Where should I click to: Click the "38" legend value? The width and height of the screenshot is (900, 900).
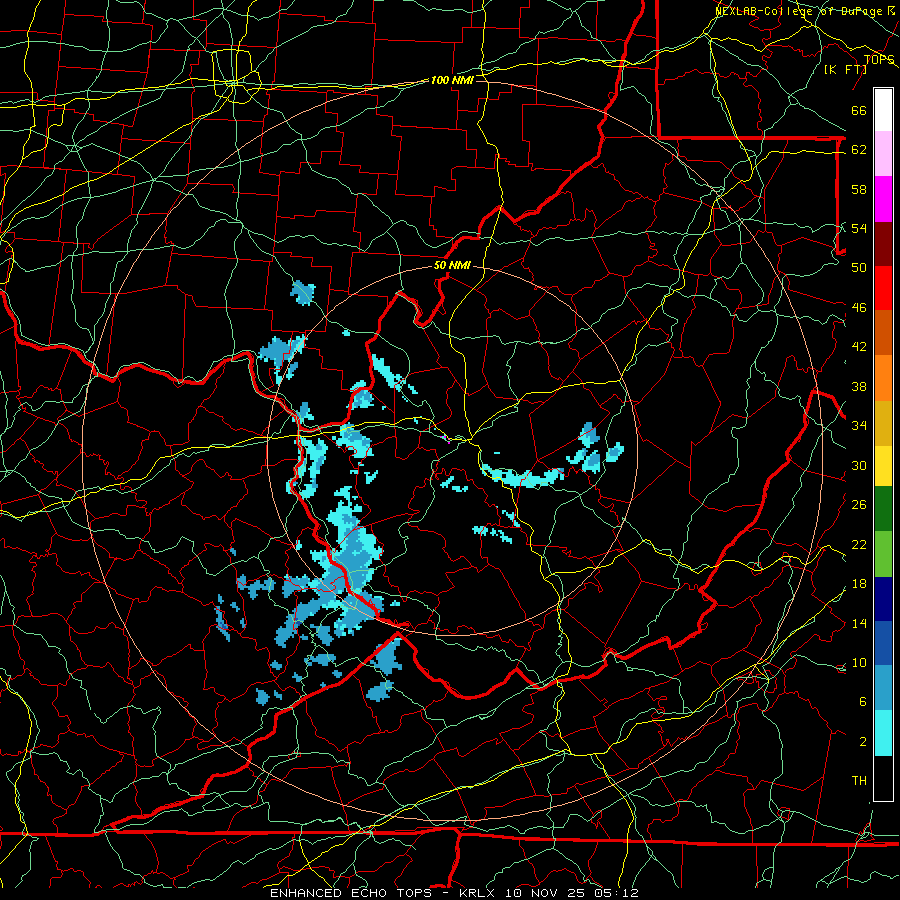(x=859, y=386)
